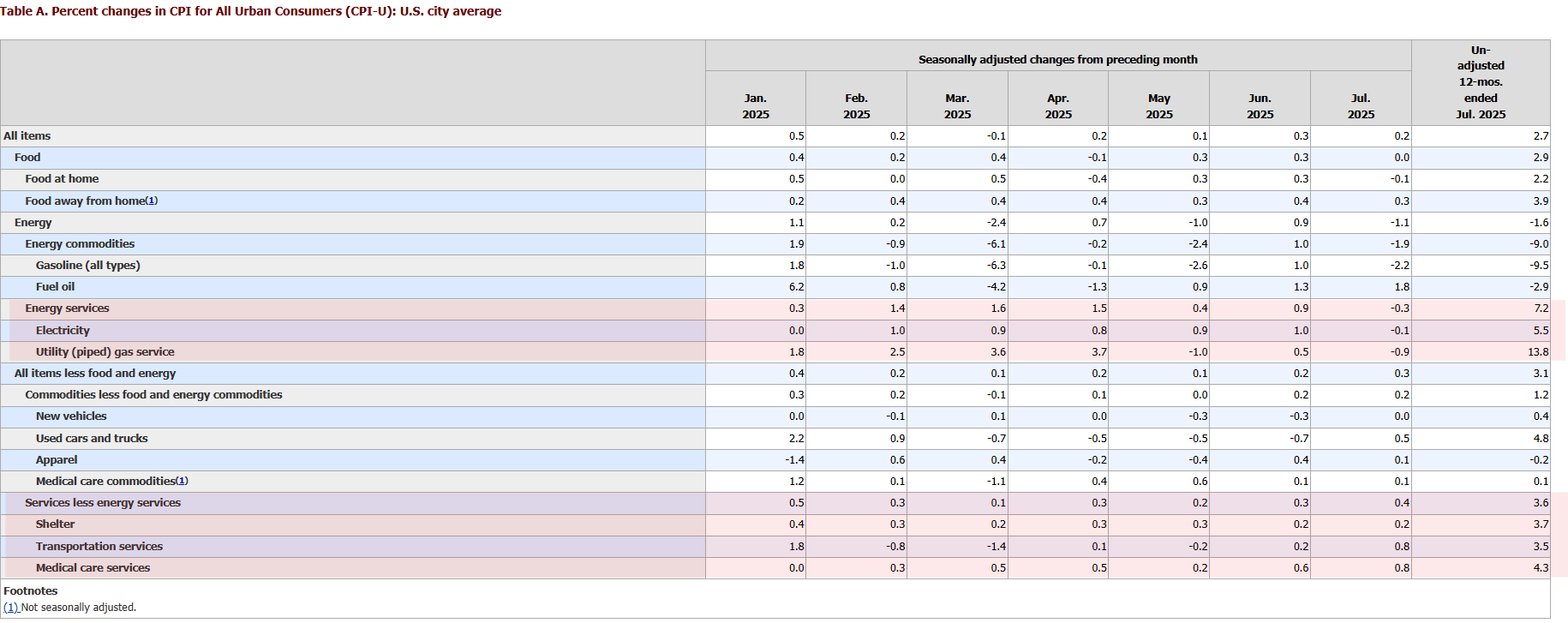Open footnote link beside Medical care commodities
Image resolution: width=1568 pixels, height=623 pixels.
182,481
